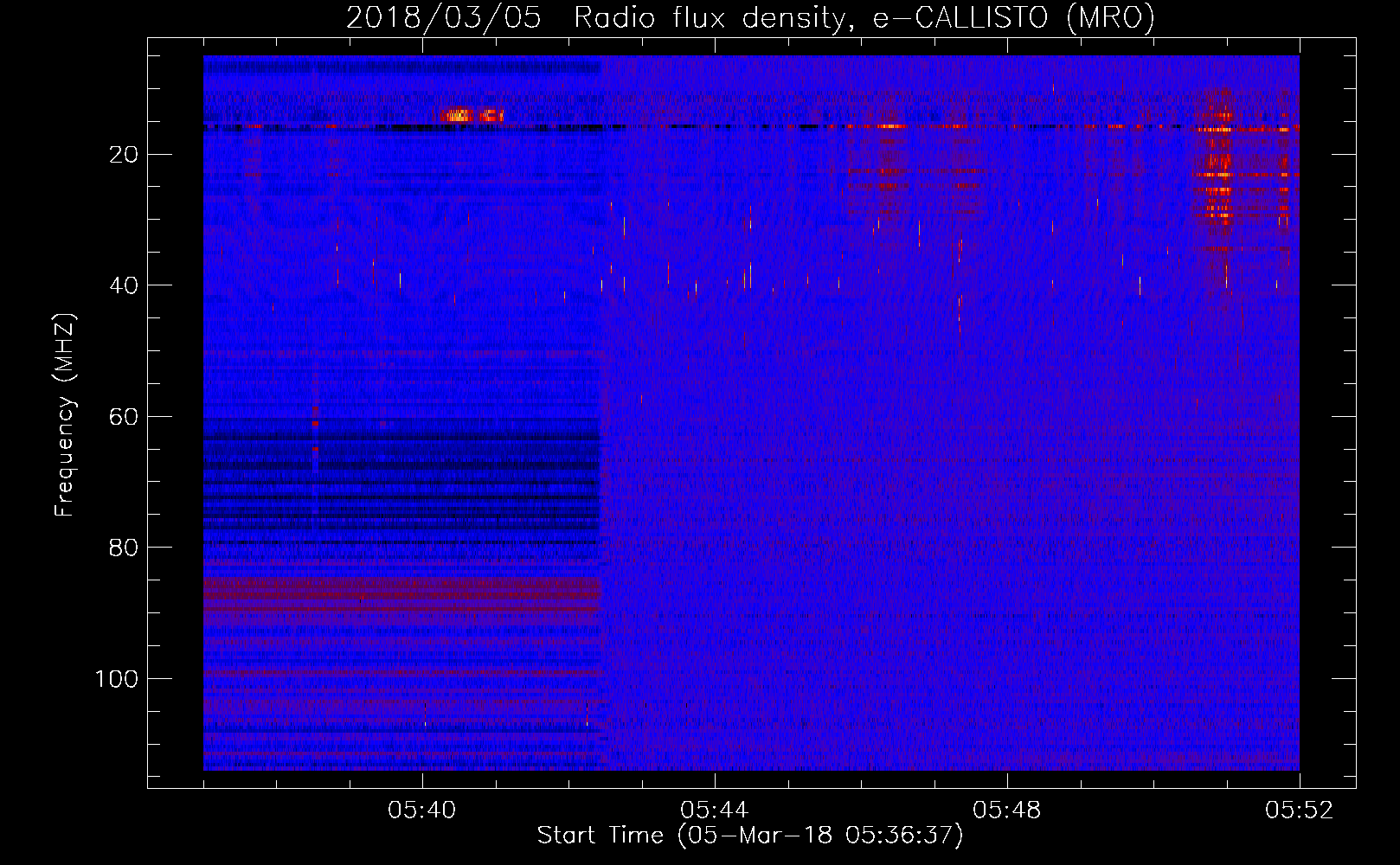Click the plot title '2018/03/05 Radio flux density, e-CALLISTO (MRO)'
The image size is (1400, 865).
click(750, 17)
